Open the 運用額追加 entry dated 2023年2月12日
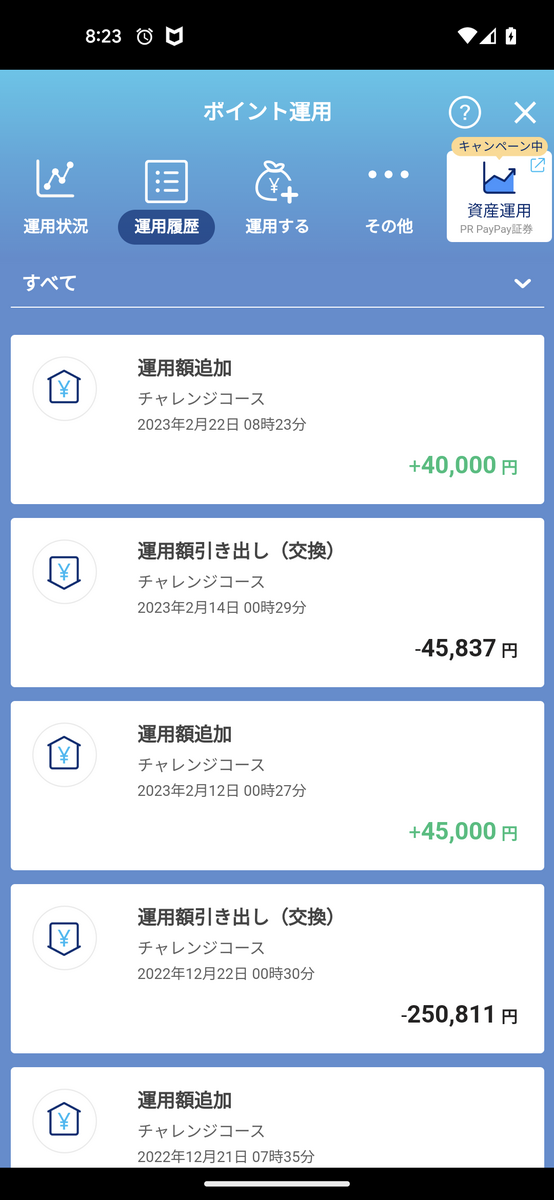Viewport: 554px width, 1200px height. pos(277,785)
